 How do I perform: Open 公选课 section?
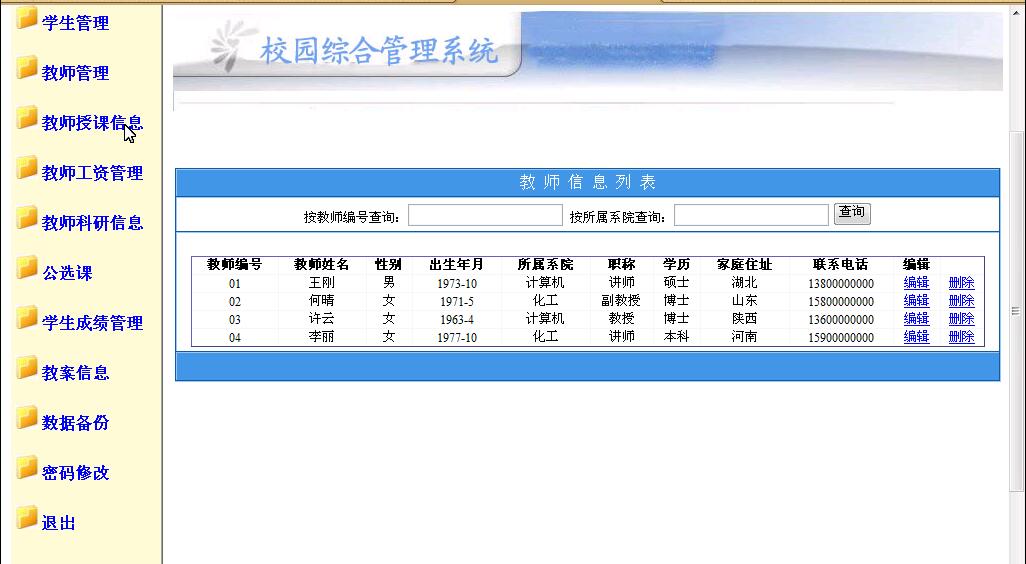67,273
